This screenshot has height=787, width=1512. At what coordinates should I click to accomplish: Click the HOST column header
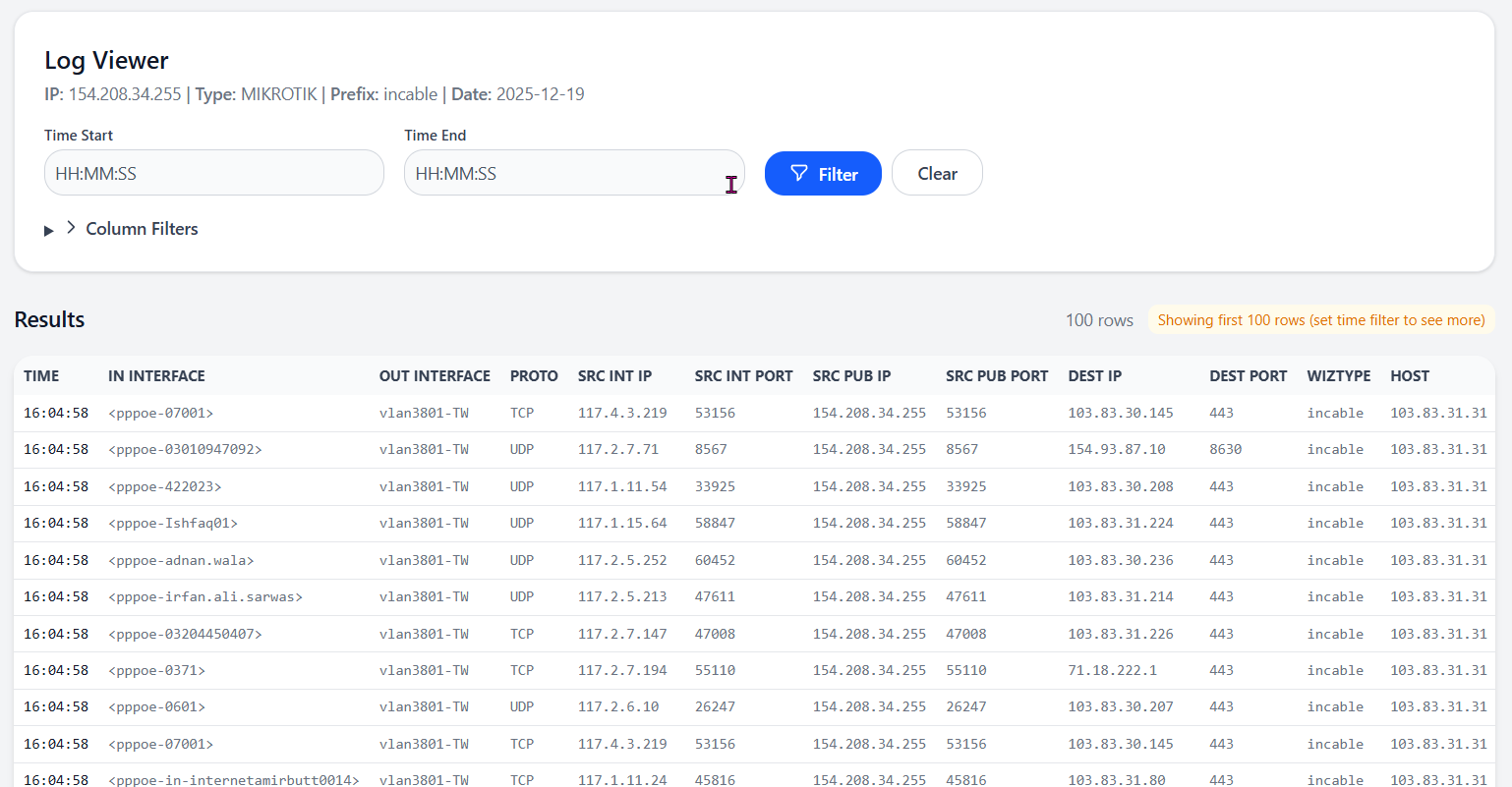(1410, 376)
